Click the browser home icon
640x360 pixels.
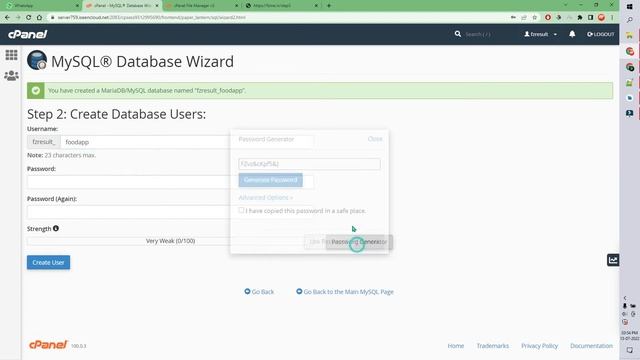(39, 18)
